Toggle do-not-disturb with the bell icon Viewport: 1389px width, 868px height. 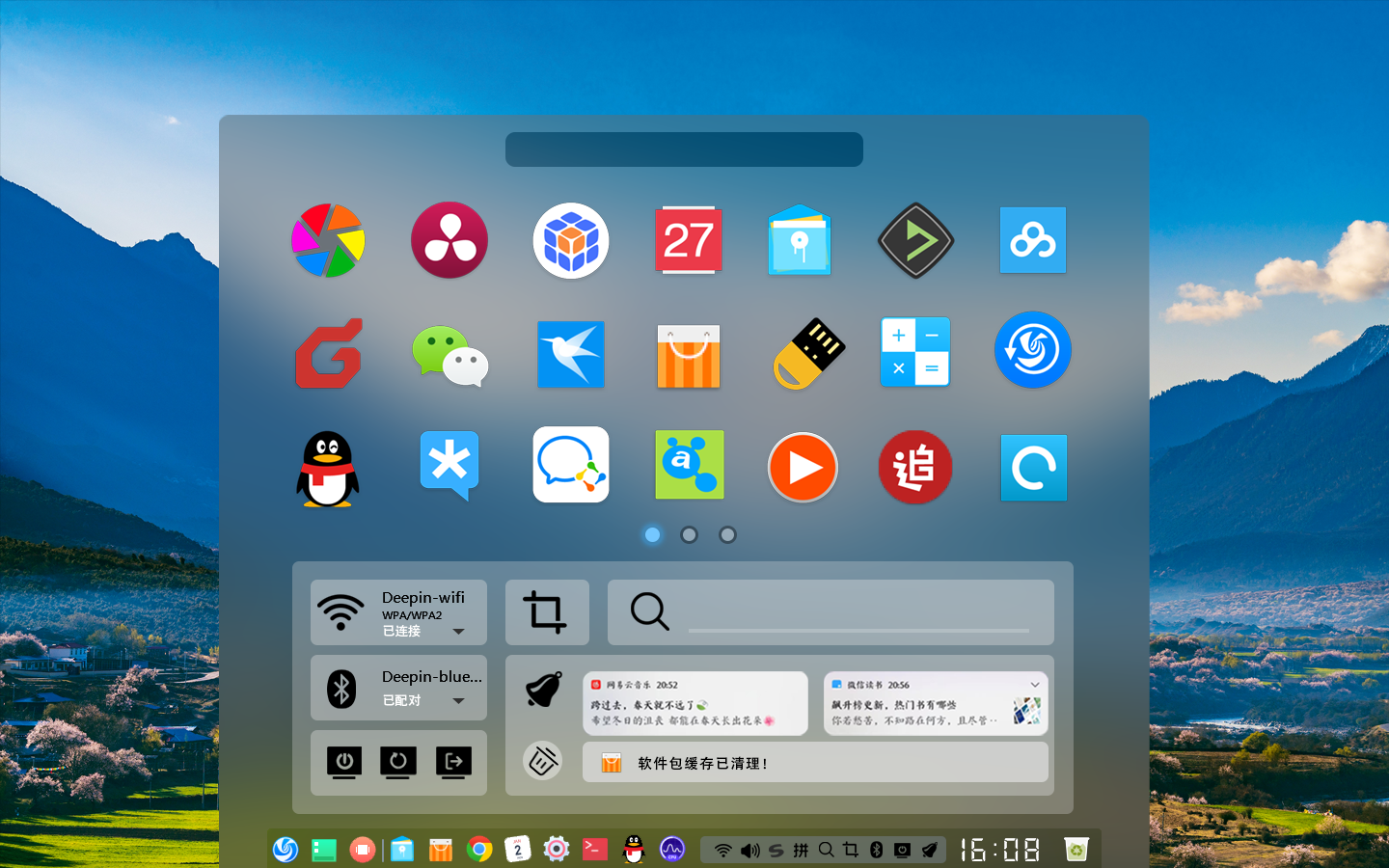pos(542,689)
